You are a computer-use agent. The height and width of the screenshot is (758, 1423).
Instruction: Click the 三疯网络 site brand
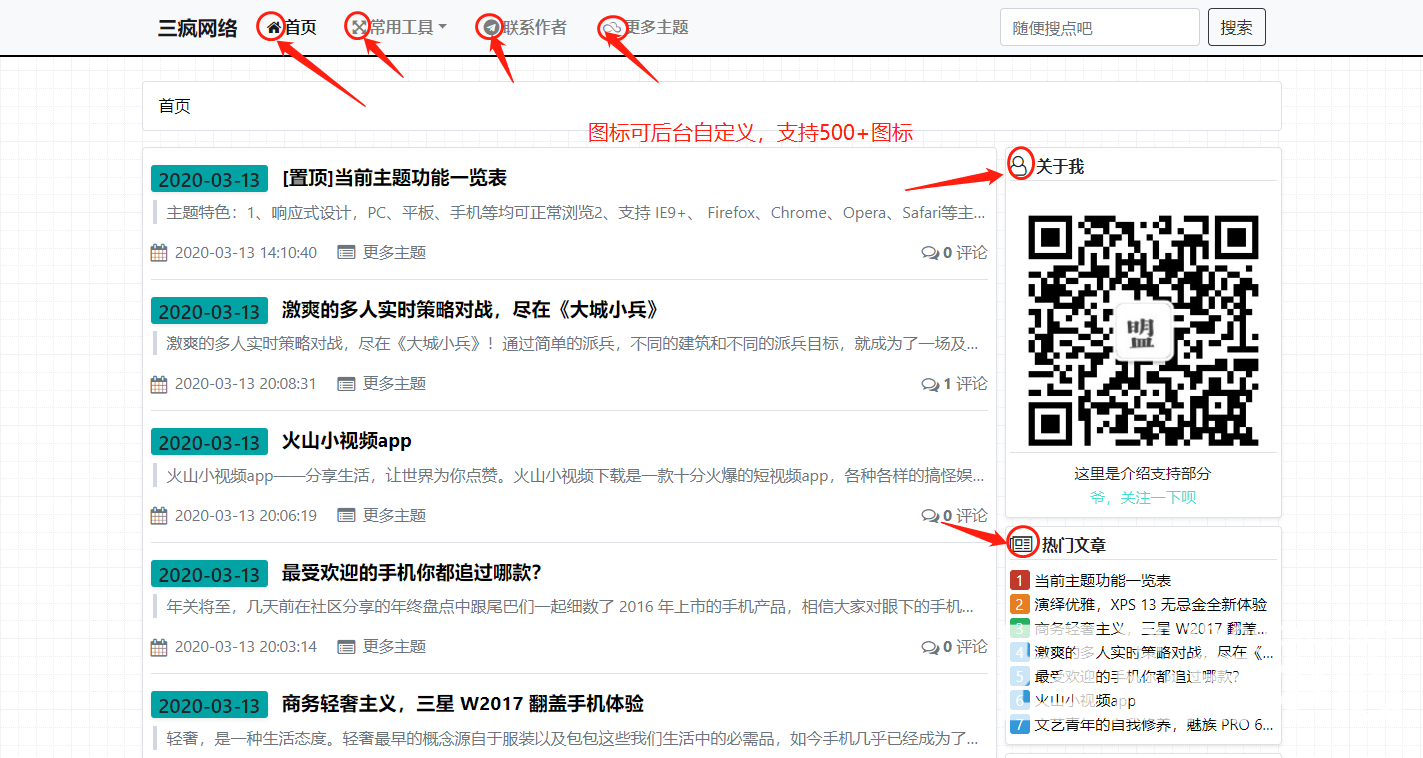coord(198,28)
